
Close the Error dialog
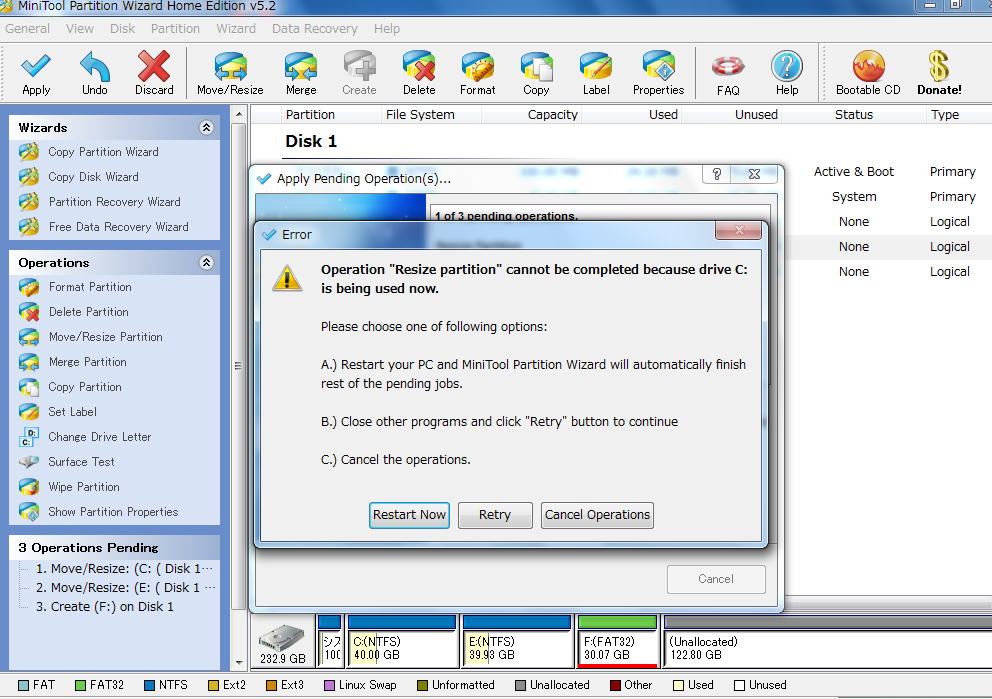point(738,230)
